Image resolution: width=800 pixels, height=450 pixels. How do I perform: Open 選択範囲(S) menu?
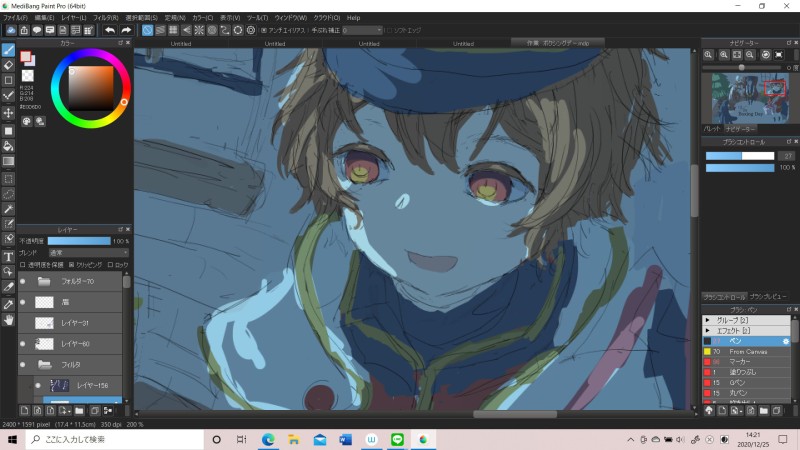[141, 17]
